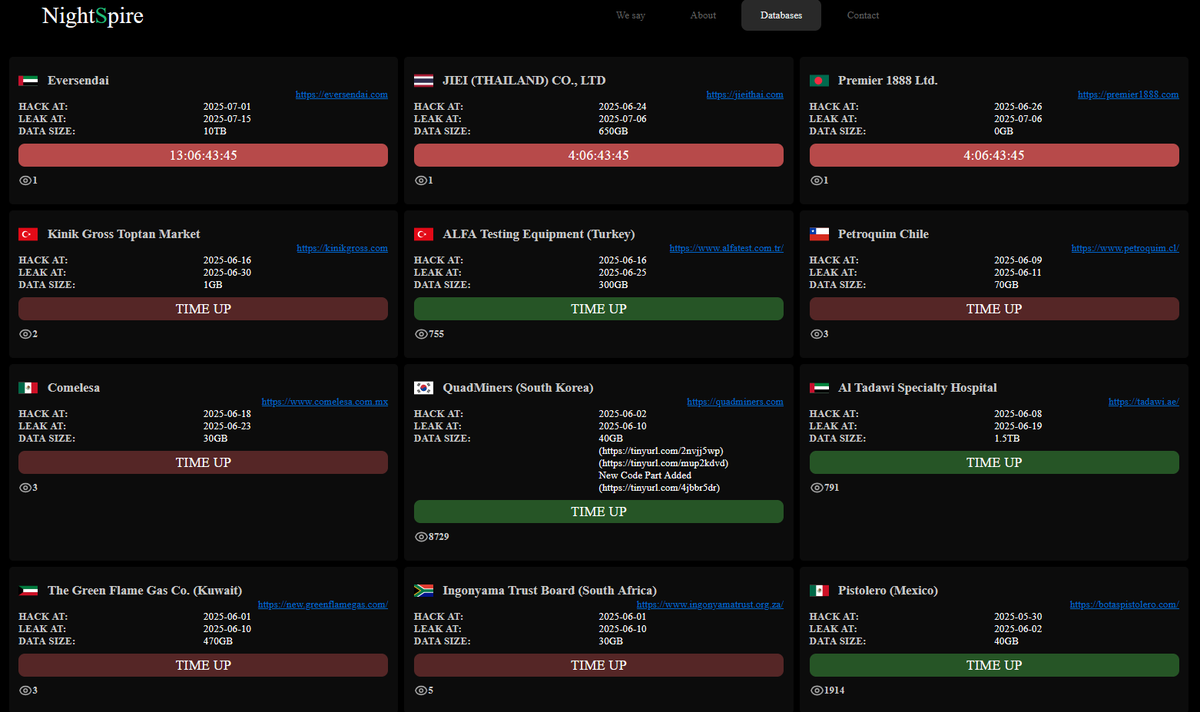Click the Bangladesh flag beside Premier 1888
Viewport: 1200px width, 712px height.
819,81
